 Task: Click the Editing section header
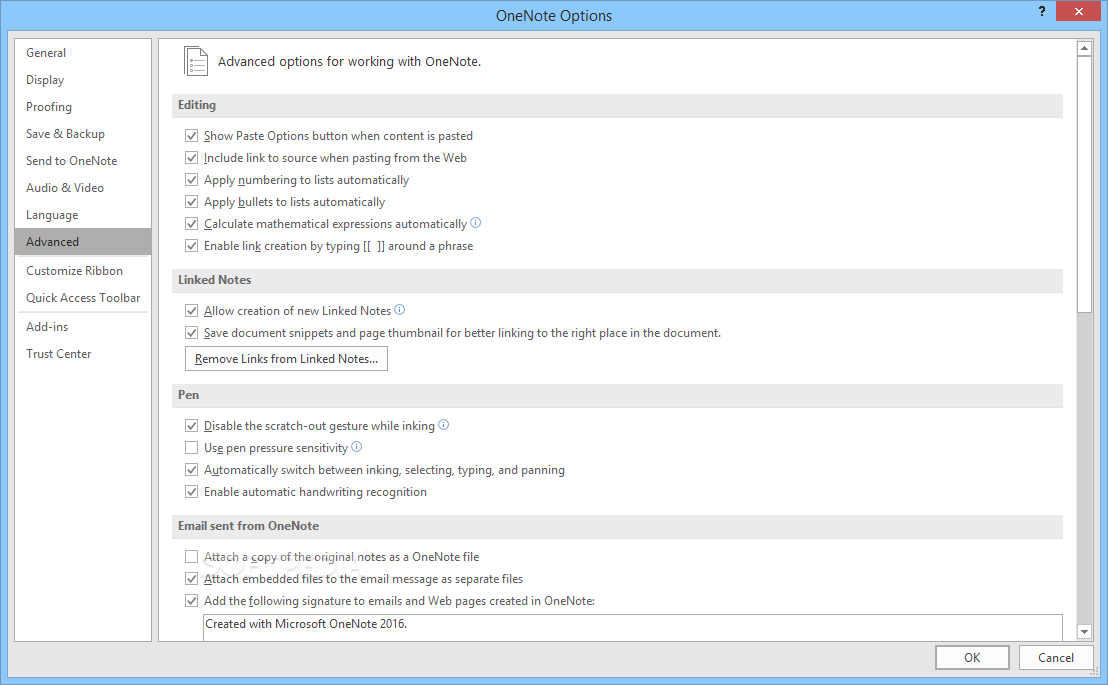pos(617,105)
